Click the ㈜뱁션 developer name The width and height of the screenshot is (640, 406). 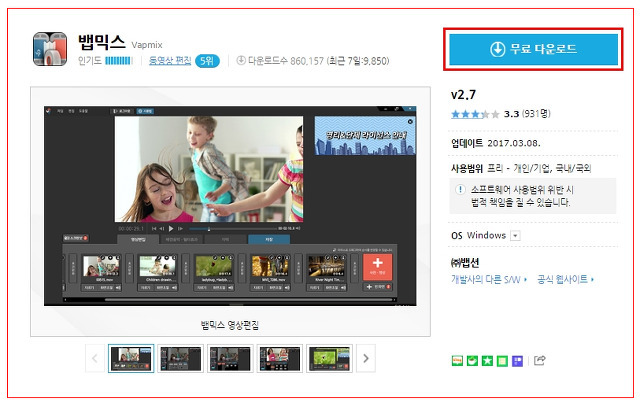(465, 263)
